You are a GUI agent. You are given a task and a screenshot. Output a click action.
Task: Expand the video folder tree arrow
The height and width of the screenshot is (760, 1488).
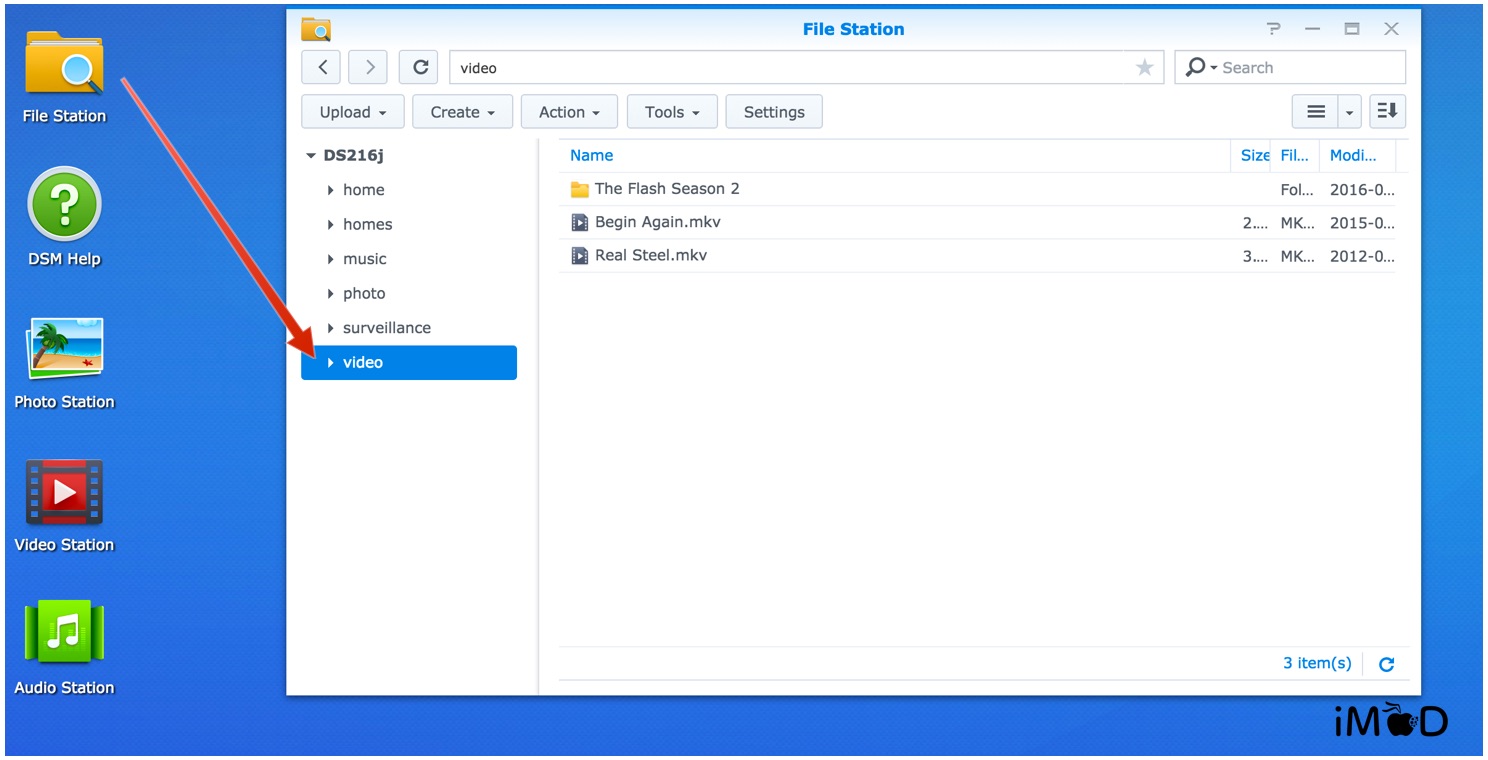click(330, 362)
